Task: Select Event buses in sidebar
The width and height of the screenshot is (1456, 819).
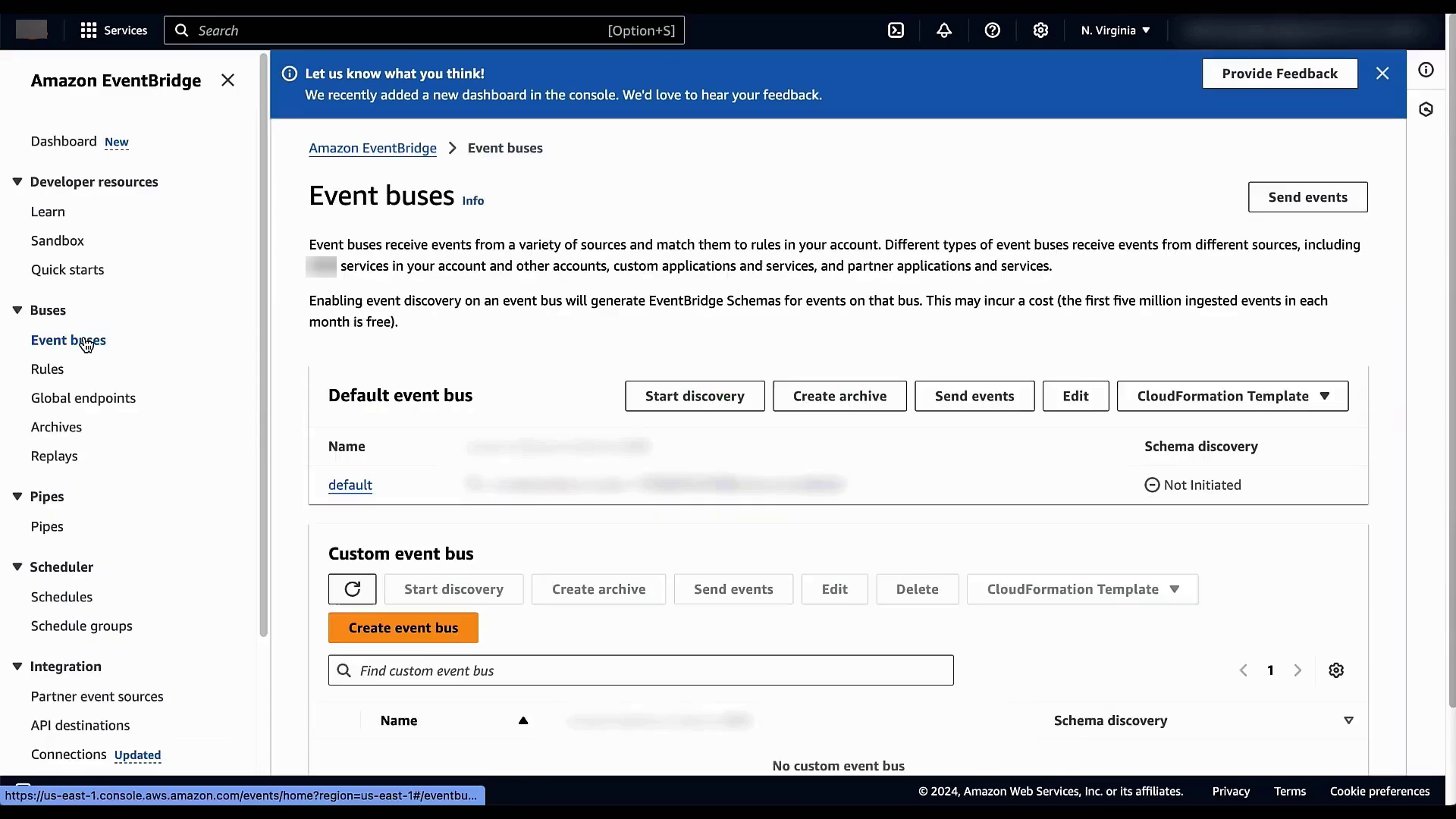Action: pos(68,340)
